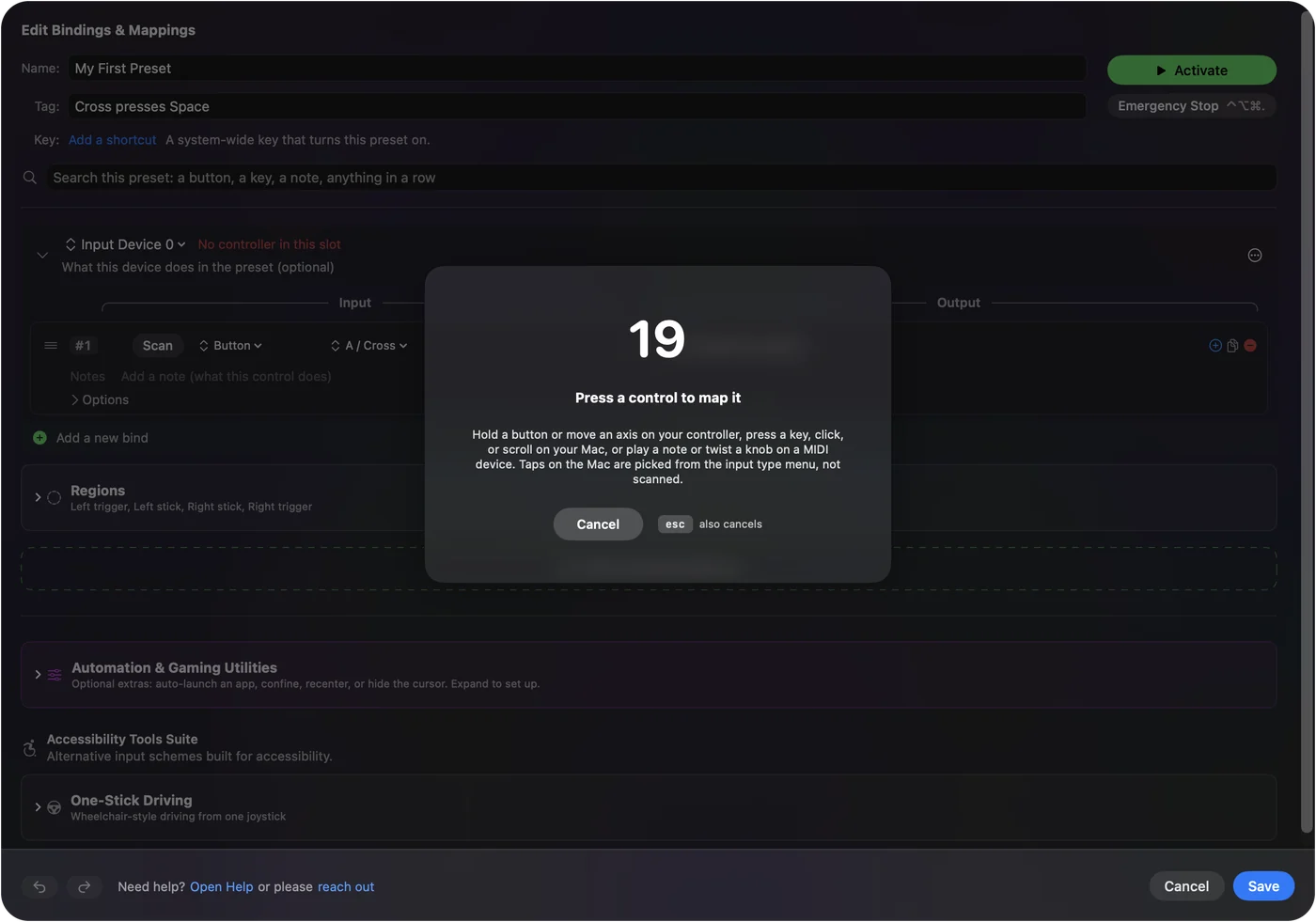
Task: Click the red remove bind icon
Action: click(x=1250, y=346)
